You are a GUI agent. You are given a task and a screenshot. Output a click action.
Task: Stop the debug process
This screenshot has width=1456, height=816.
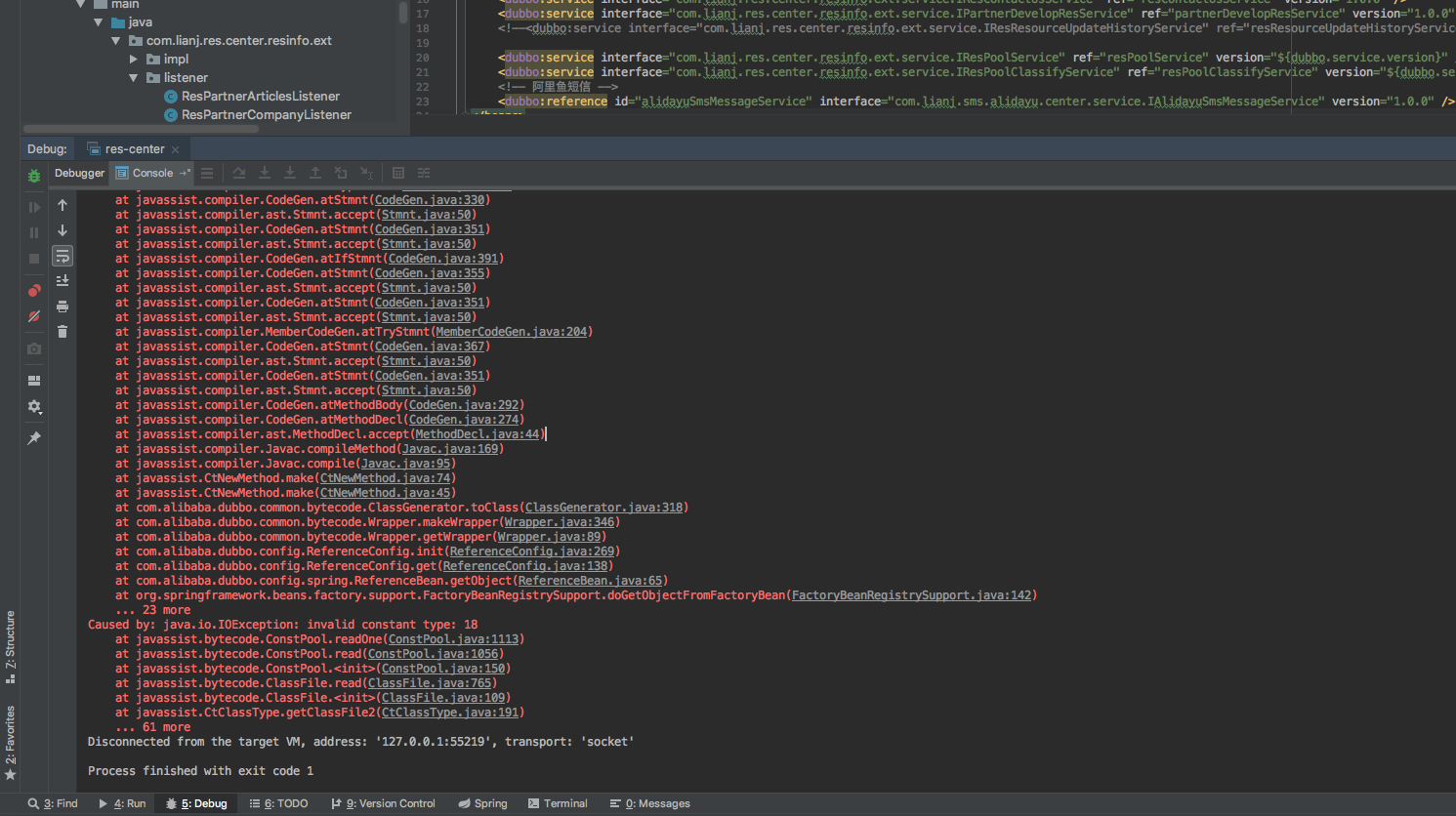[33, 259]
